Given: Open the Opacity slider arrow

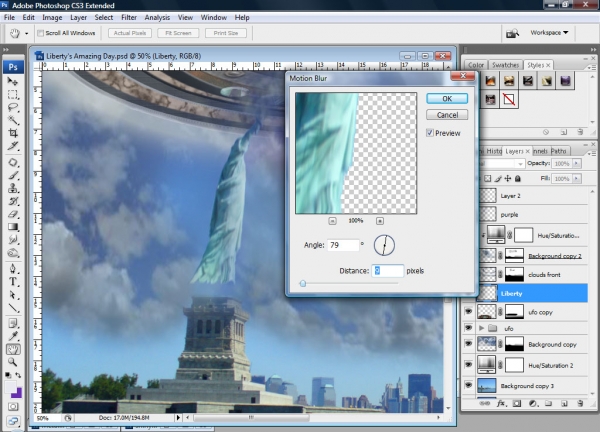Looking at the screenshot, I should click(x=577, y=163).
